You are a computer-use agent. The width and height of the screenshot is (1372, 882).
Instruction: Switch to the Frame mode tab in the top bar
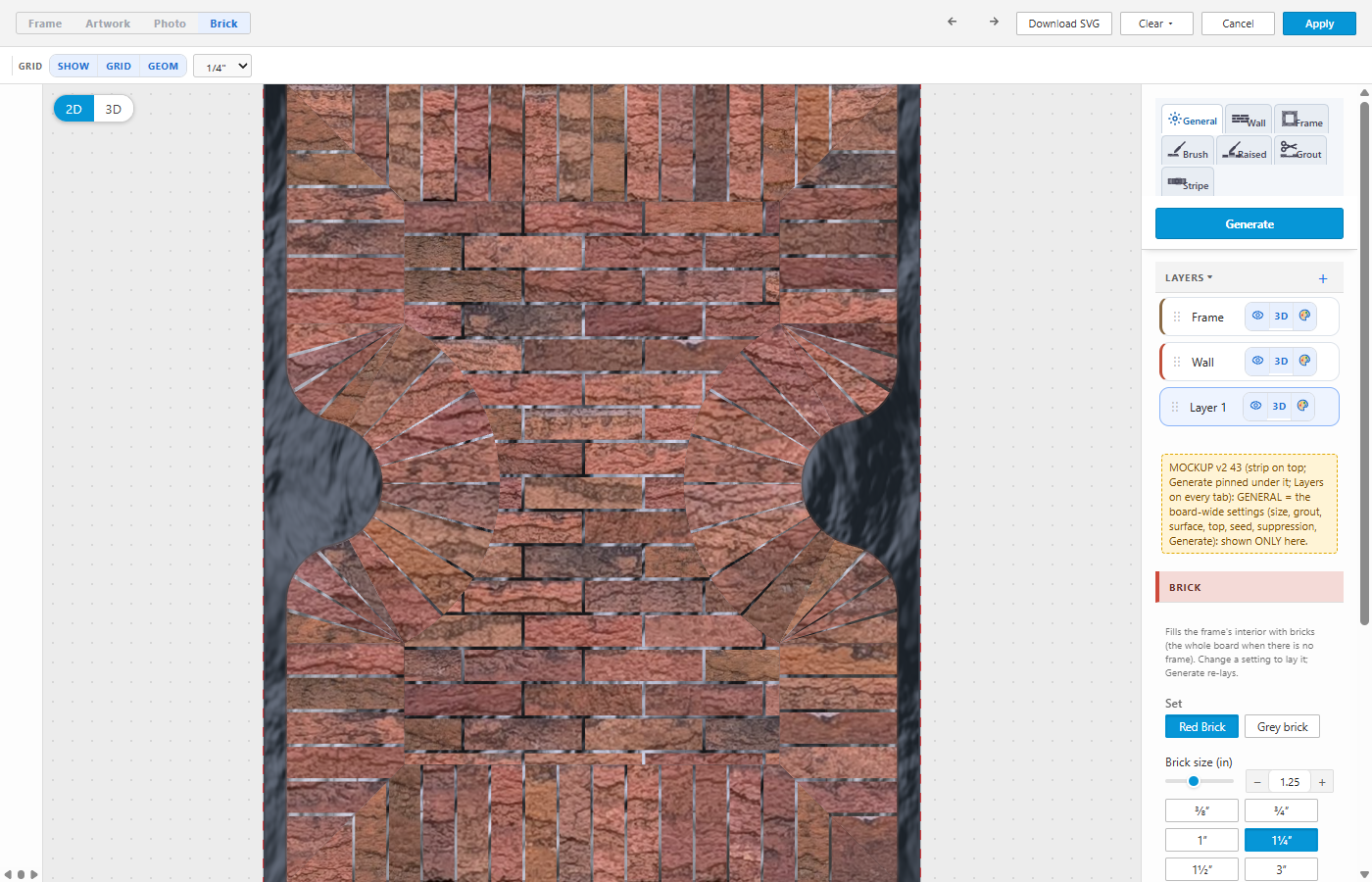point(45,24)
